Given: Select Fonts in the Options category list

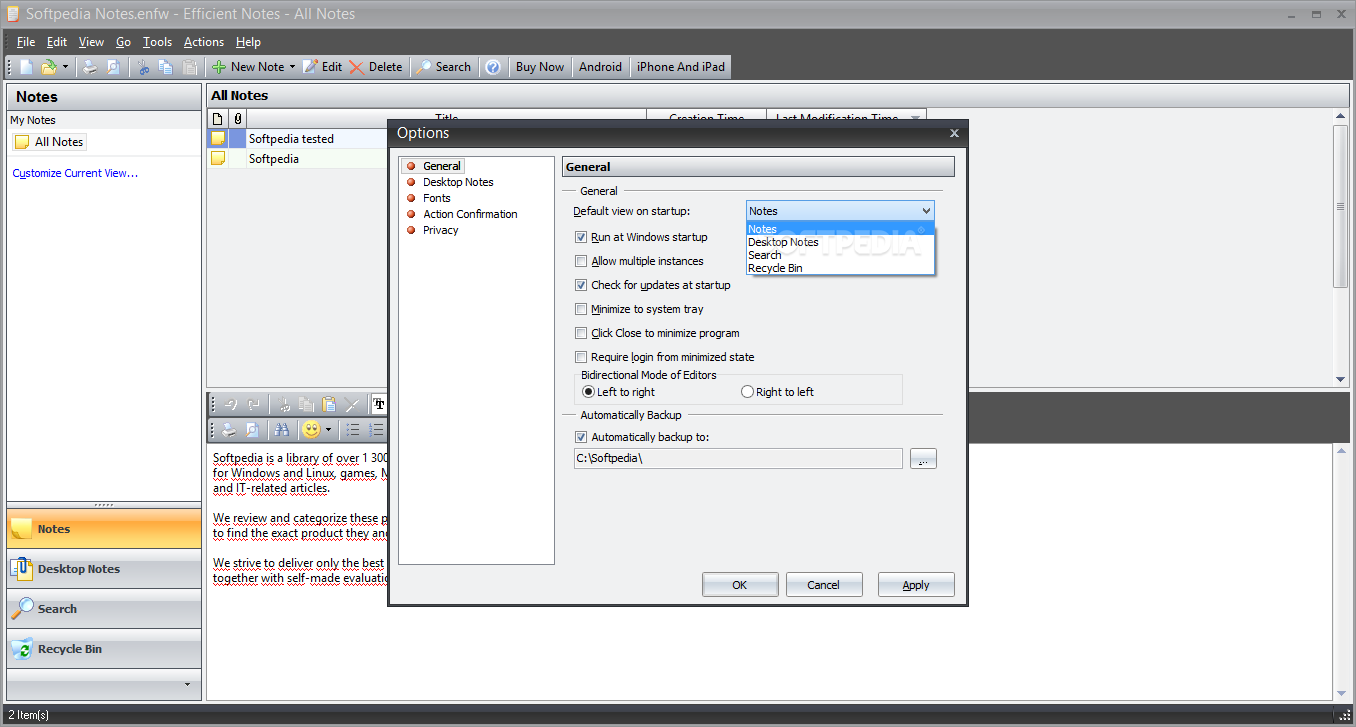Looking at the screenshot, I should 437,198.
